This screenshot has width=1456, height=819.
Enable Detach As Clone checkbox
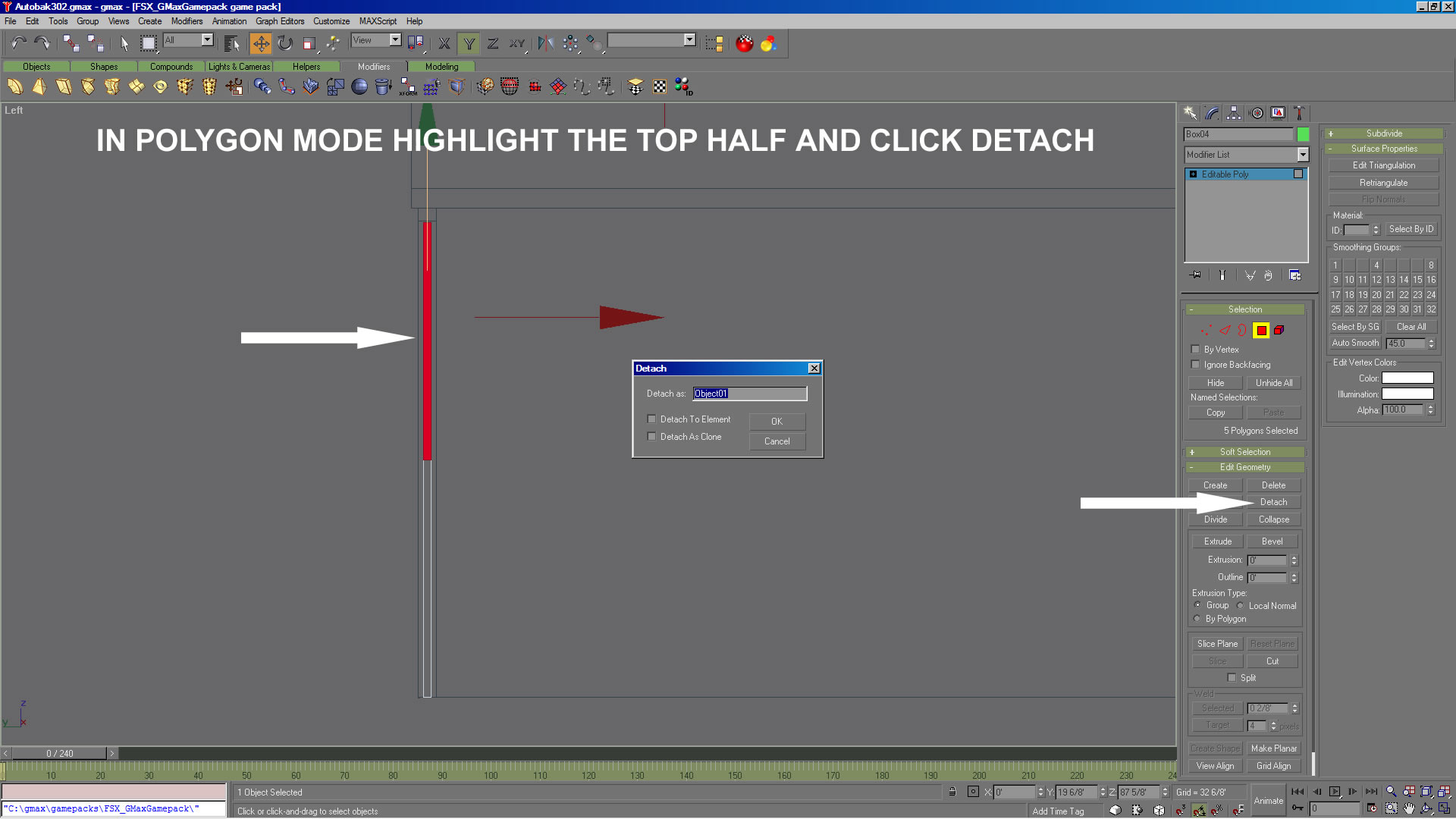[x=651, y=436]
